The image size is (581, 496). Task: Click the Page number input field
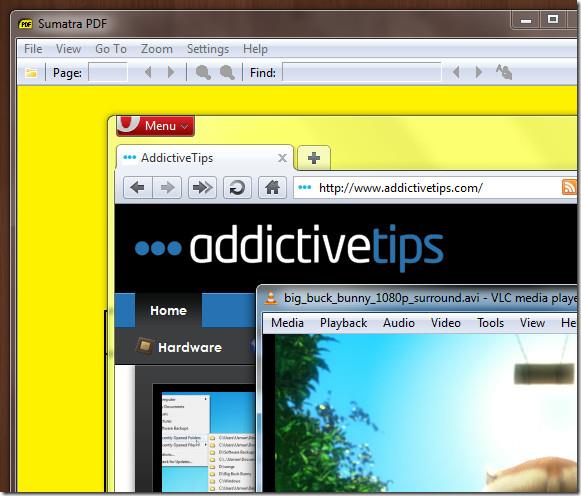click(108, 72)
